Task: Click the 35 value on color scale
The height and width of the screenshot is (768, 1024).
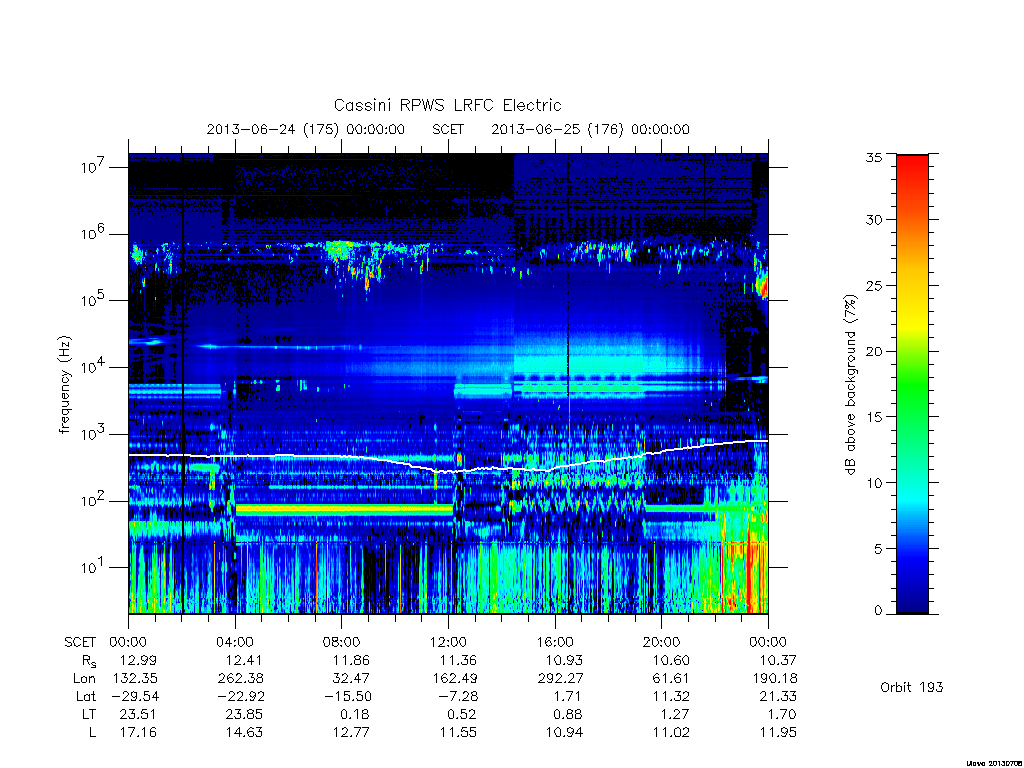Action: [x=874, y=157]
